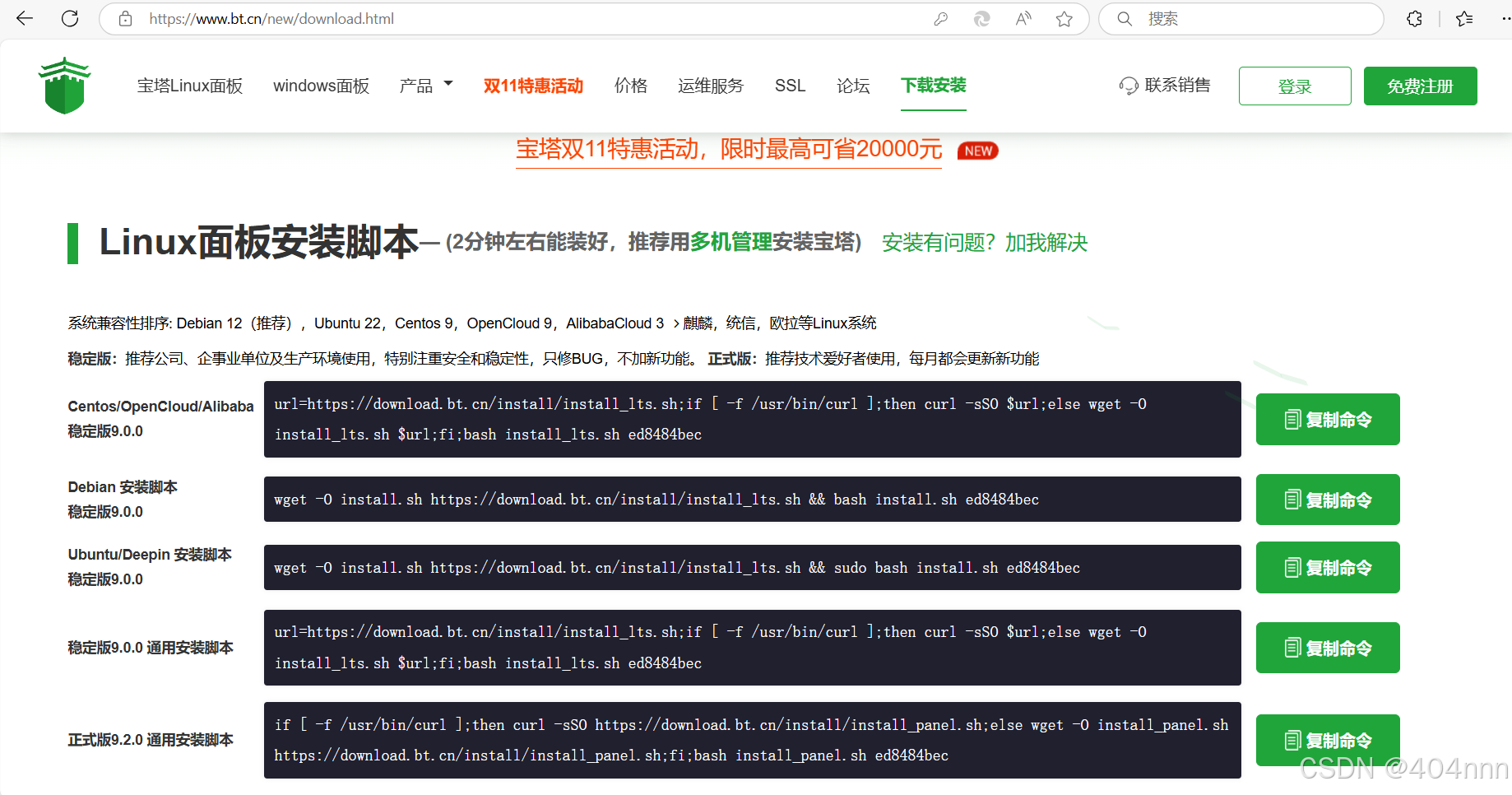The height and width of the screenshot is (795, 1512).
Task: Click the Ubuntu/Deepin 安装脚本 label
Action: coord(150,555)
